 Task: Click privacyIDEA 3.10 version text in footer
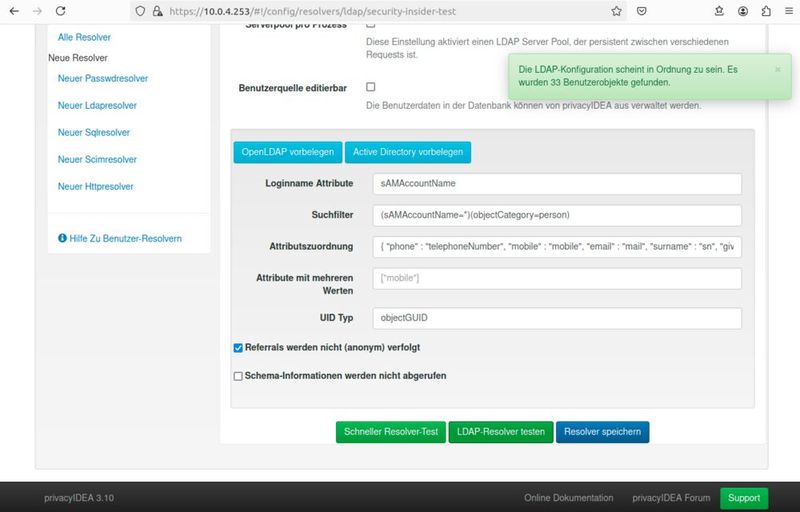[79, 498]
